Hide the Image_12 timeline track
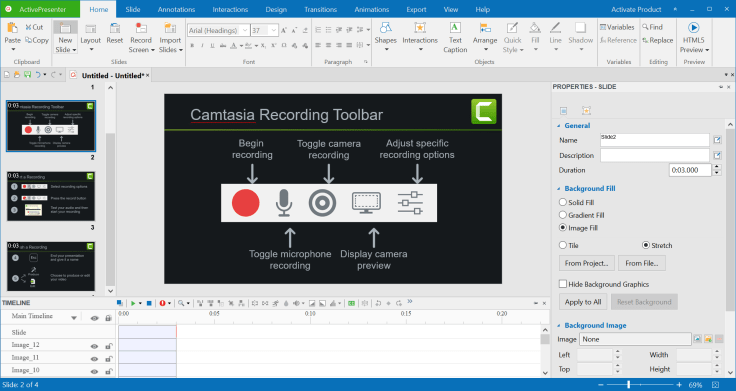The height and width of the screenshot is (391, 736). point(94,346)
